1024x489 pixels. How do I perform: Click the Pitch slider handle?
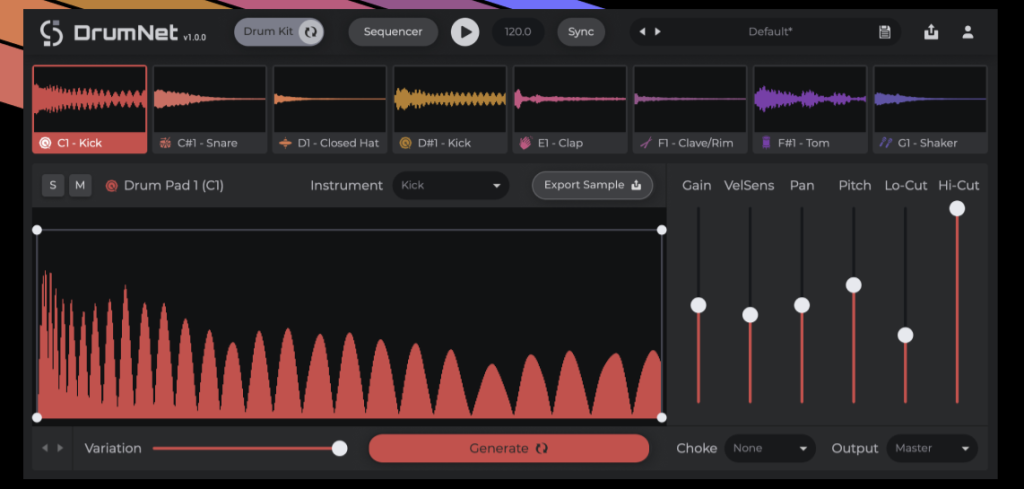pyautogui.click(x=854, y=285)
